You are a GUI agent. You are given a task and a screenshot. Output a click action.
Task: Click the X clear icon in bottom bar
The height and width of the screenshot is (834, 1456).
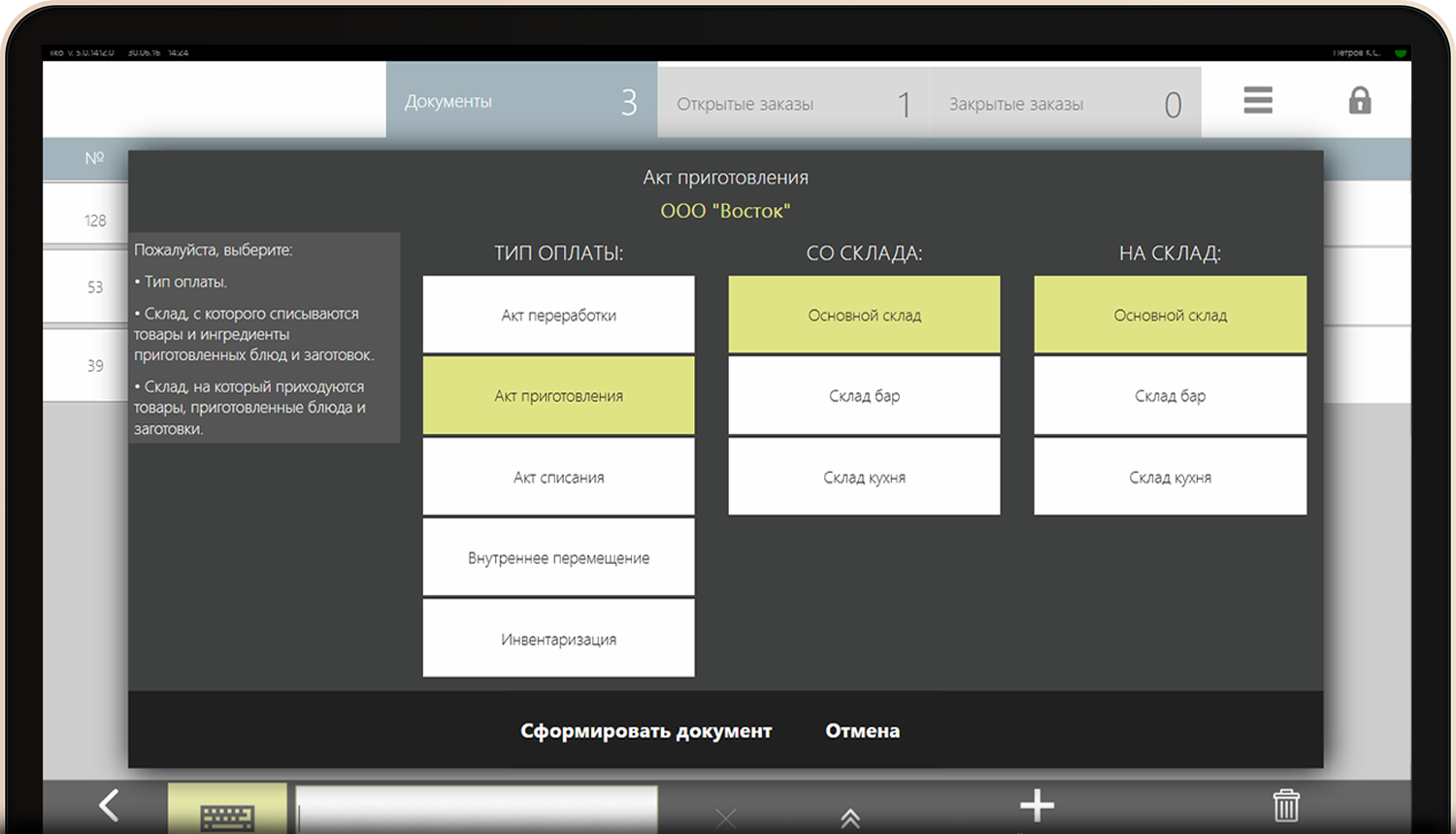(x=725, y=818)
